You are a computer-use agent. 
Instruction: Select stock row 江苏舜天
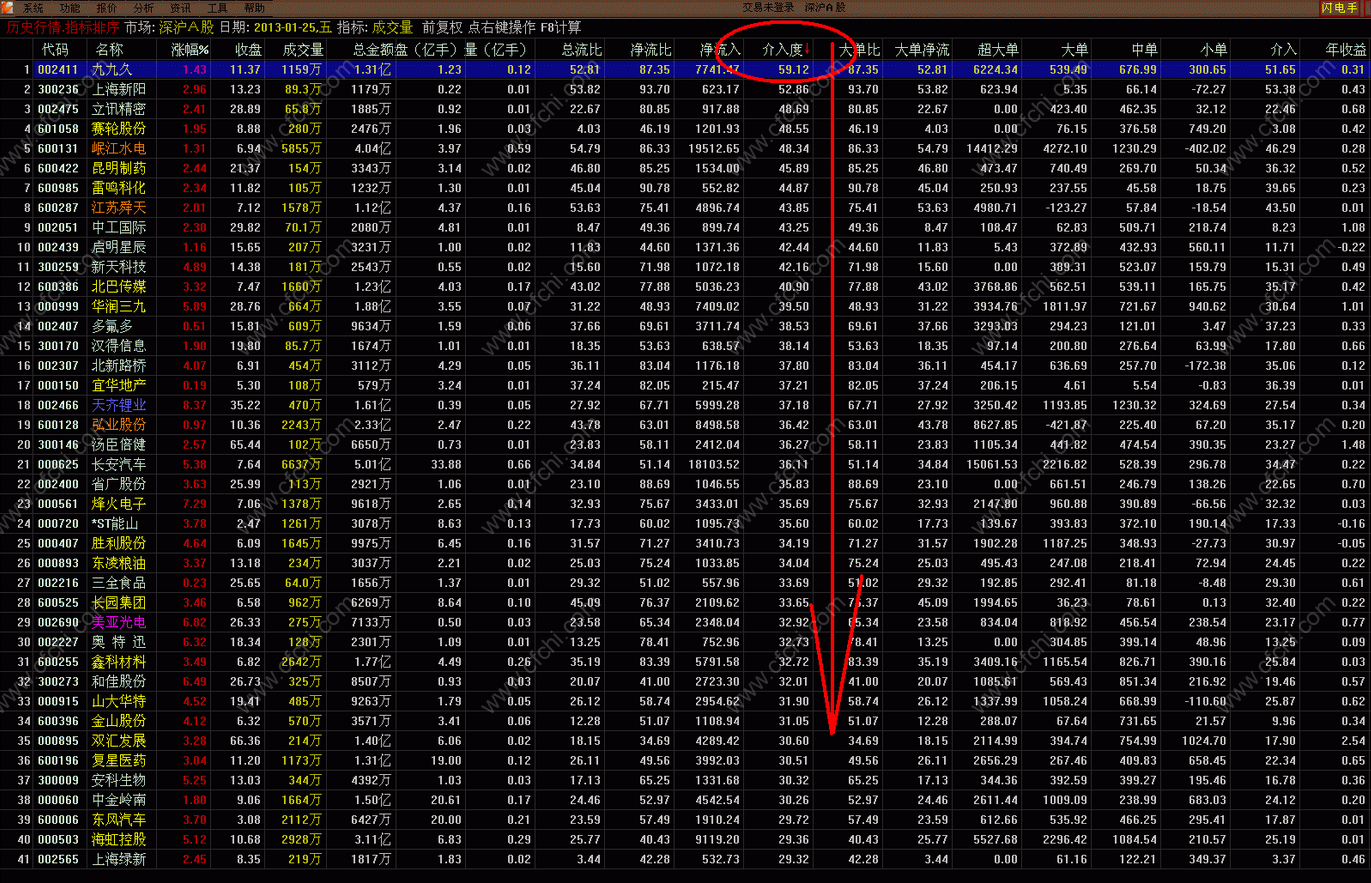click(685, 207)
